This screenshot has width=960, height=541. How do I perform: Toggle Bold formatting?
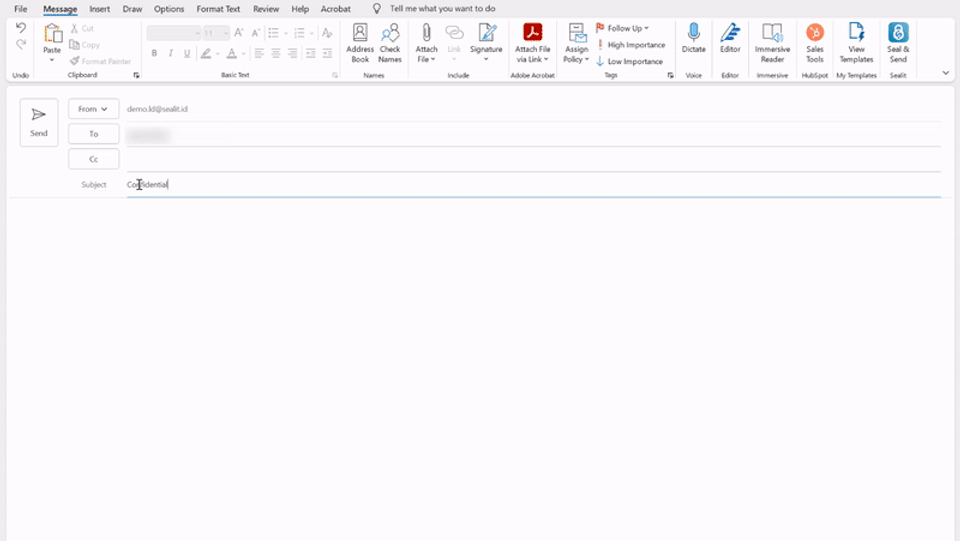pyautogui.click(x=154, y=53)
